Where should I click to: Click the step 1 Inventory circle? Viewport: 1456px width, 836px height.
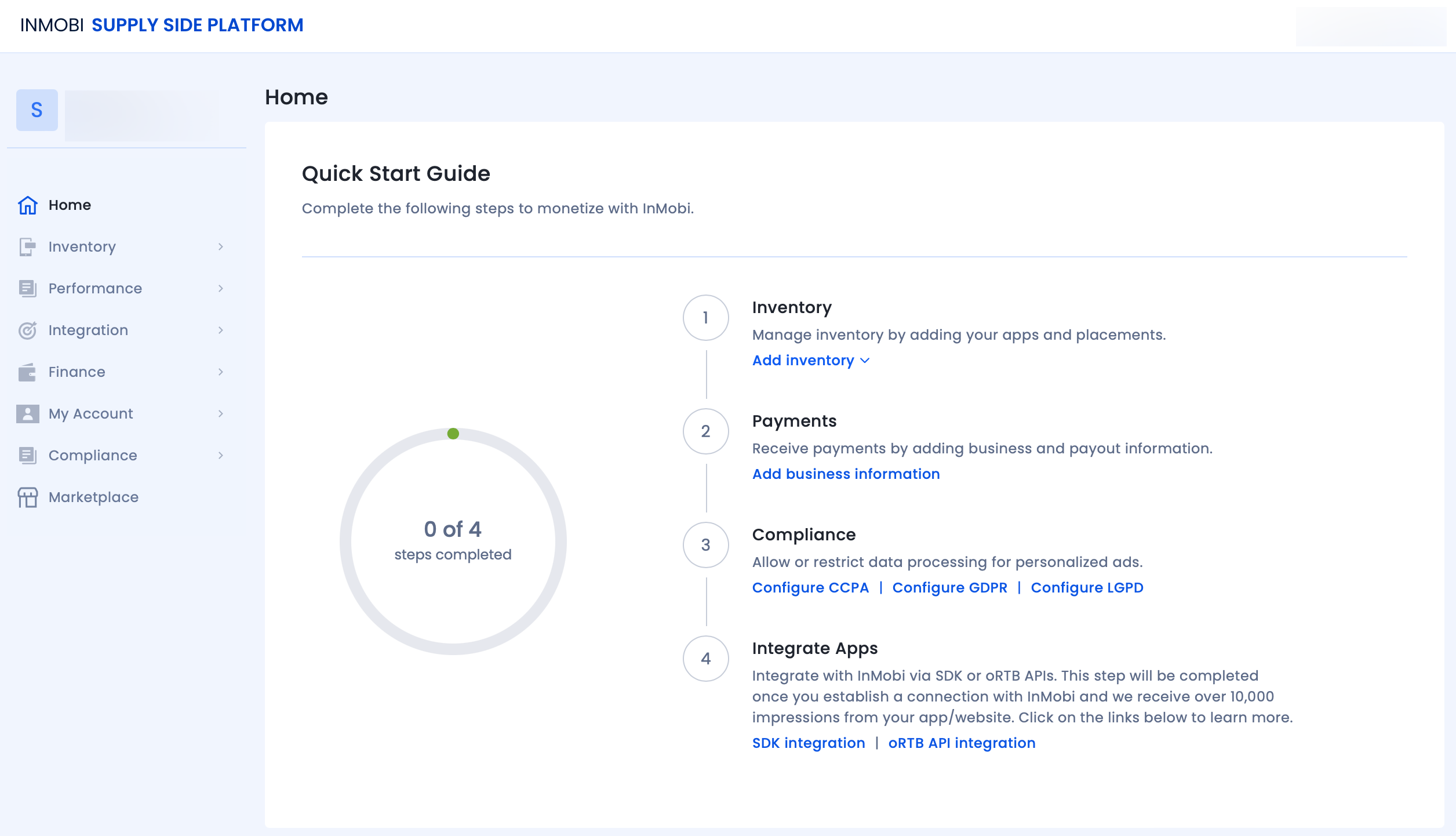point(706,318)
